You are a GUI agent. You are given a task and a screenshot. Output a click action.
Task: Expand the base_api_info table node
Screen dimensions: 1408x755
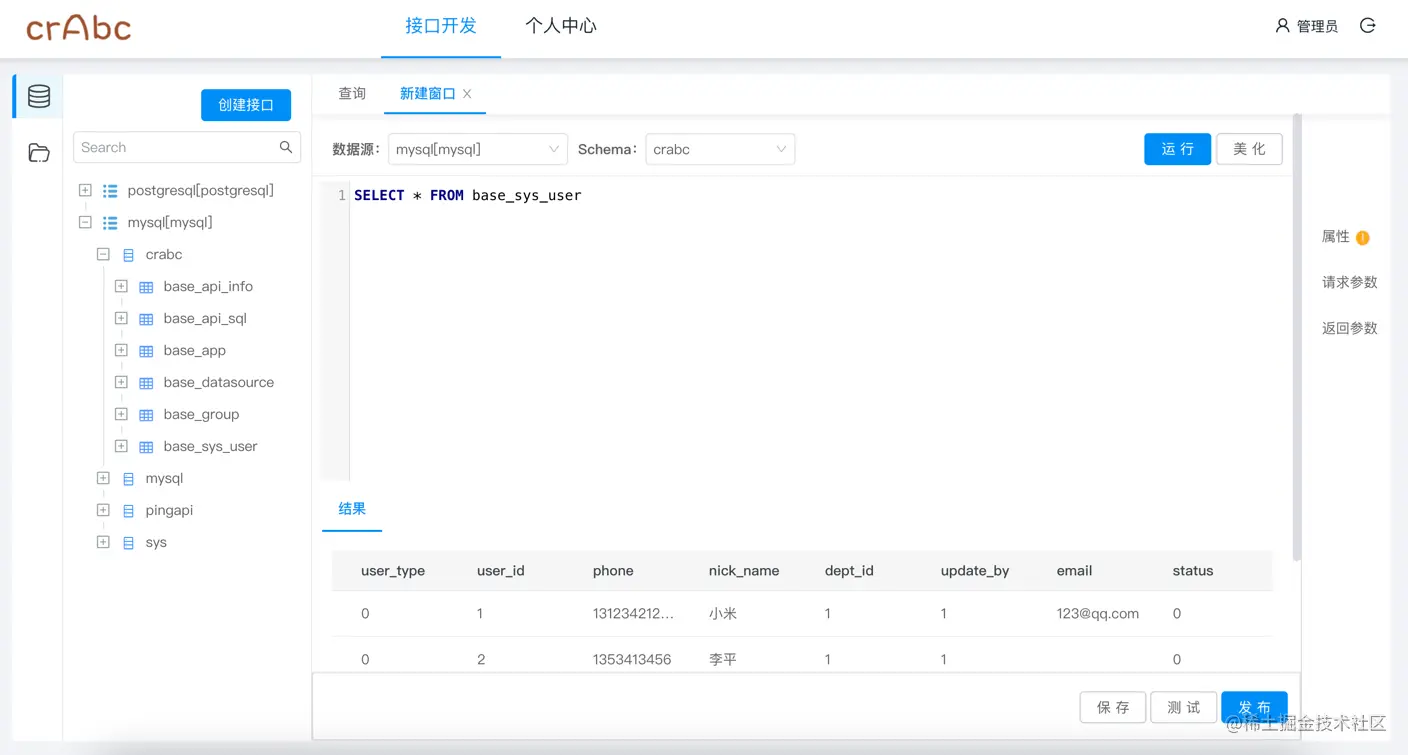coord(121,286)
